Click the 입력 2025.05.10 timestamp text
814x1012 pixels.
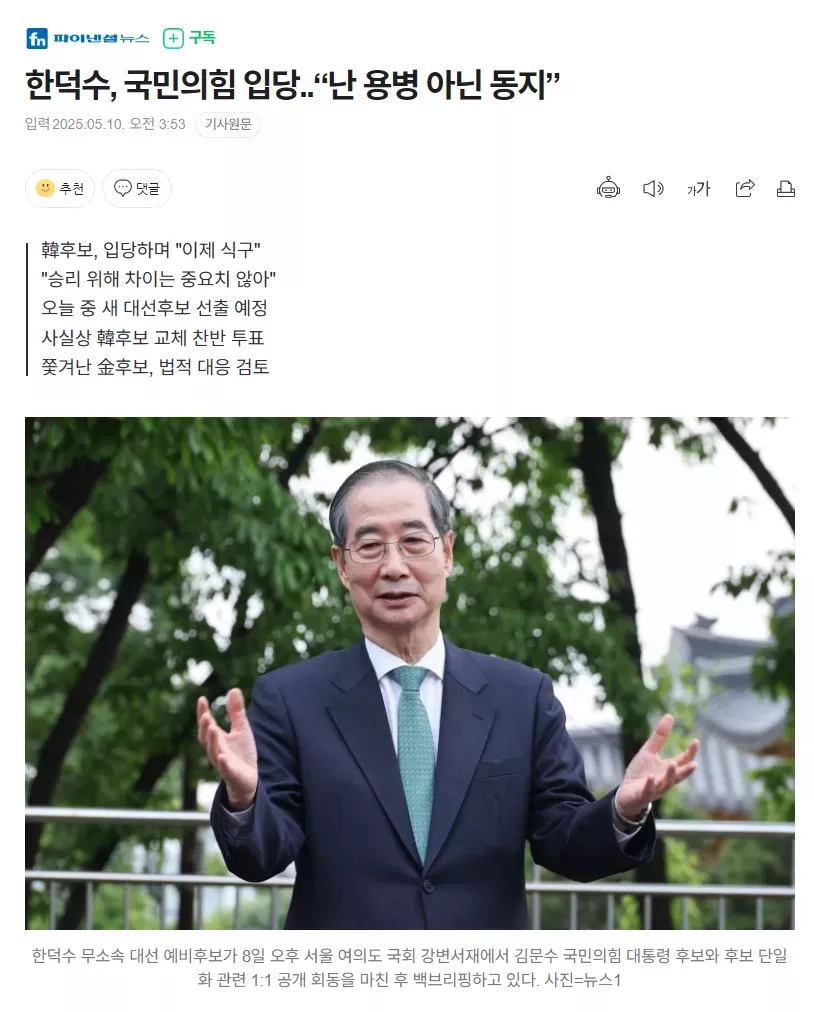click(x=105, y=124)
